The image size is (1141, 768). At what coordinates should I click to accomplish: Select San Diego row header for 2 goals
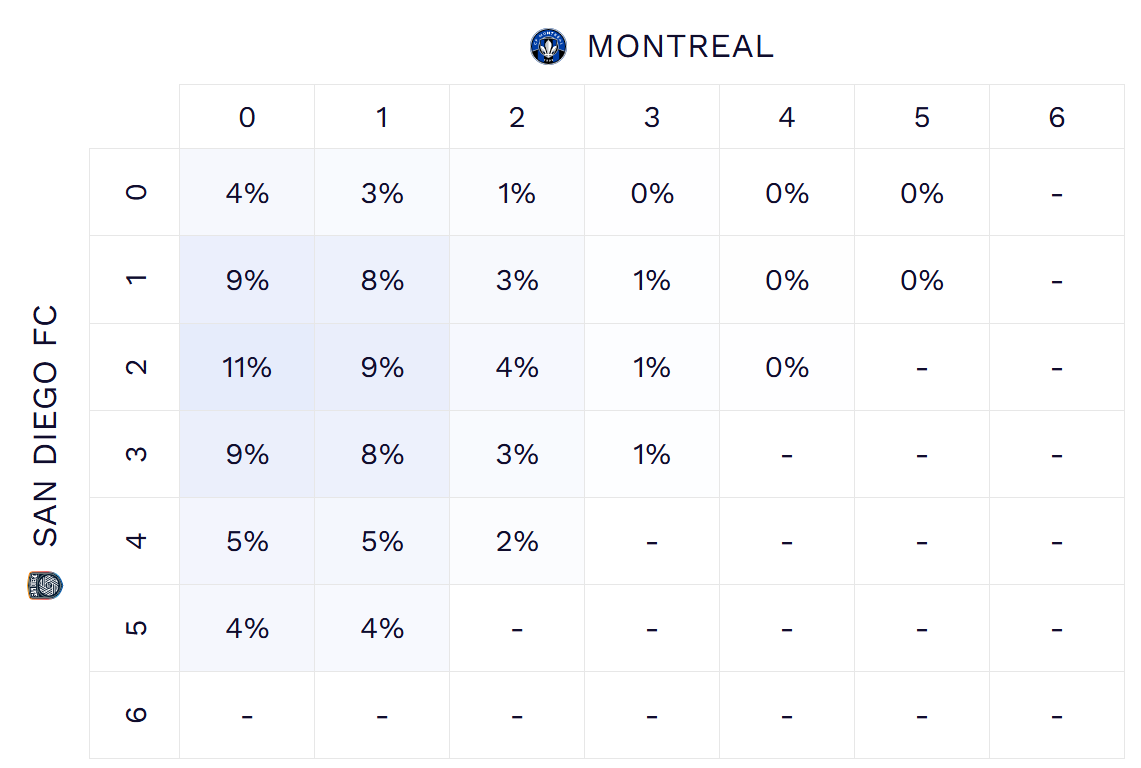coord(136,367)
